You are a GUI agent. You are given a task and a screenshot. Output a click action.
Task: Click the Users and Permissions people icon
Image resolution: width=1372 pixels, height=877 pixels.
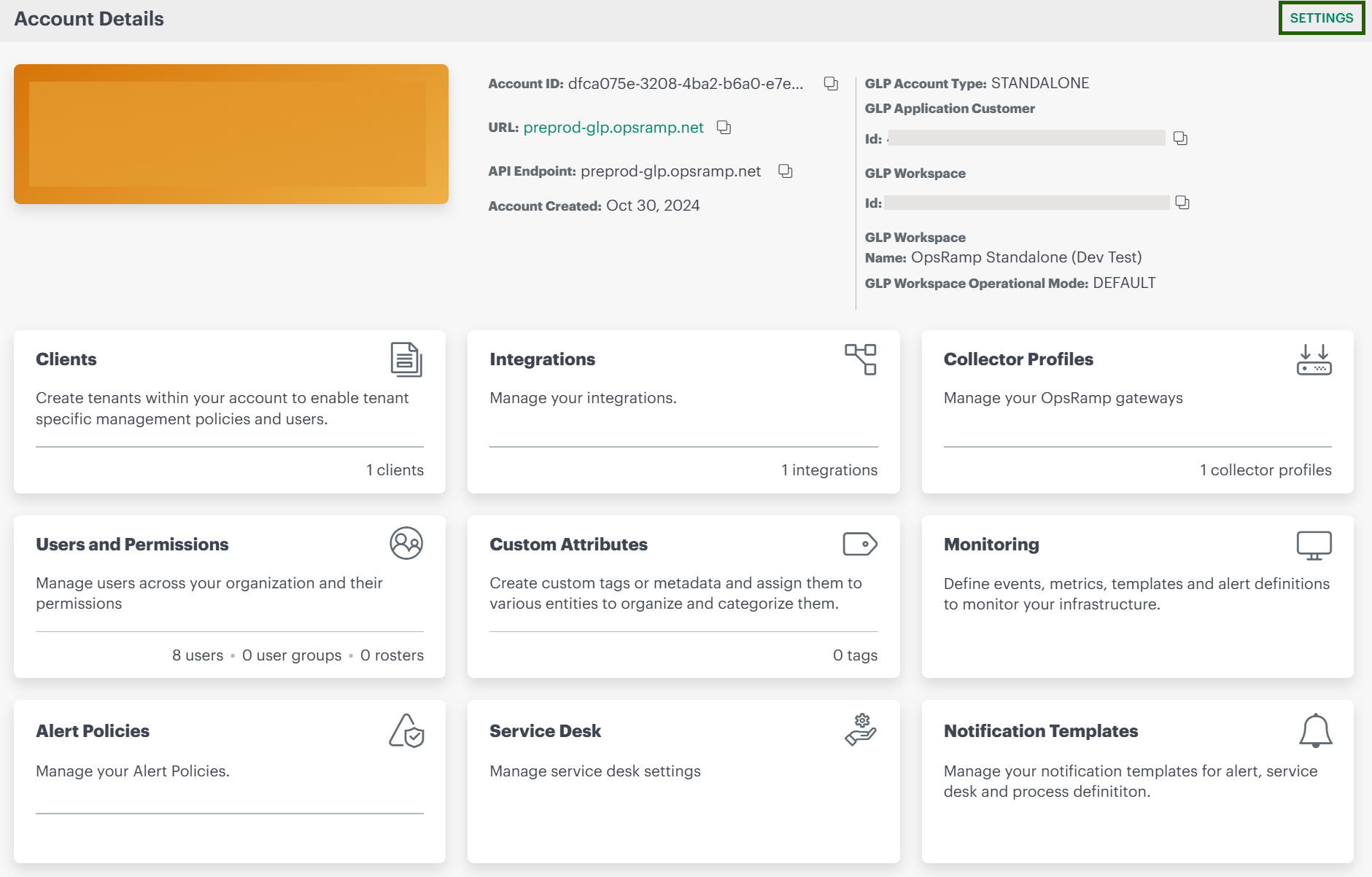(406, 544)
